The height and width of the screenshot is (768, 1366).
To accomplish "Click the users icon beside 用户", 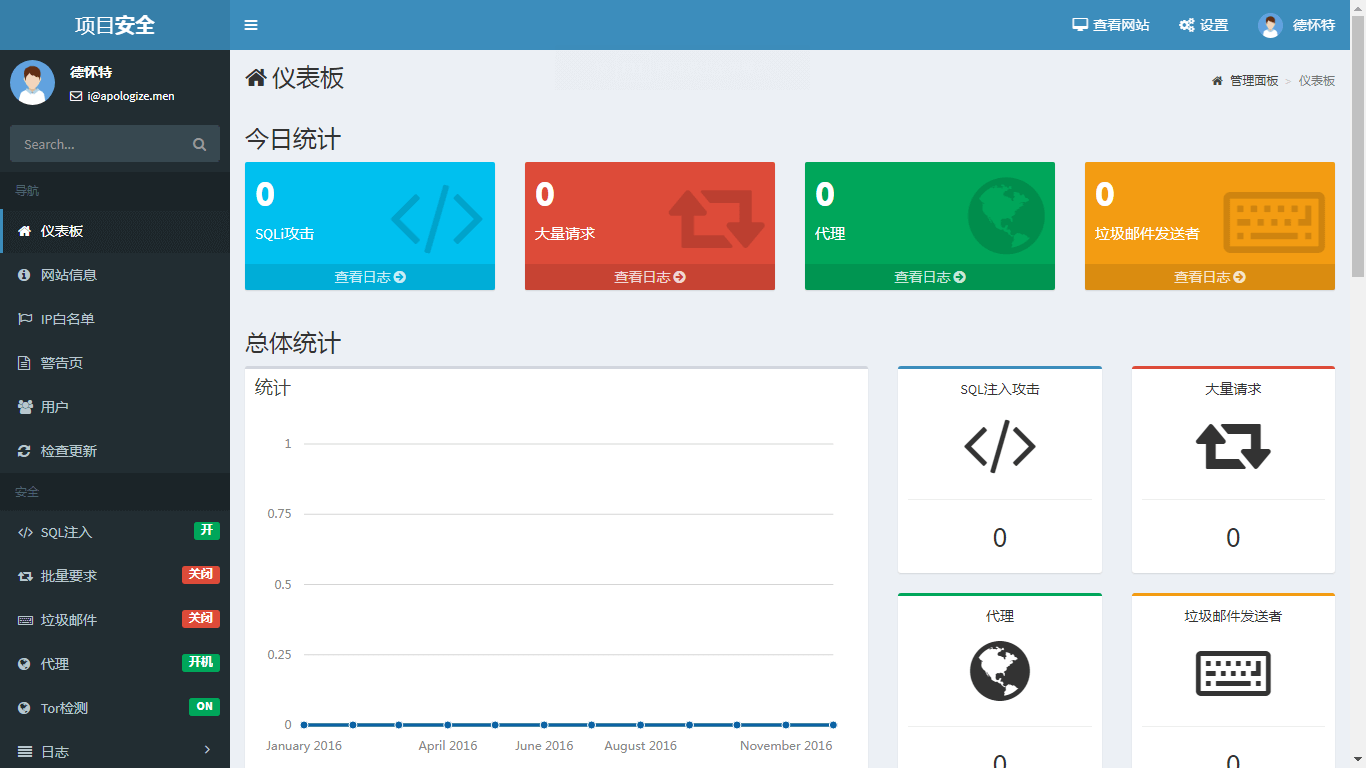I will 25,407.
